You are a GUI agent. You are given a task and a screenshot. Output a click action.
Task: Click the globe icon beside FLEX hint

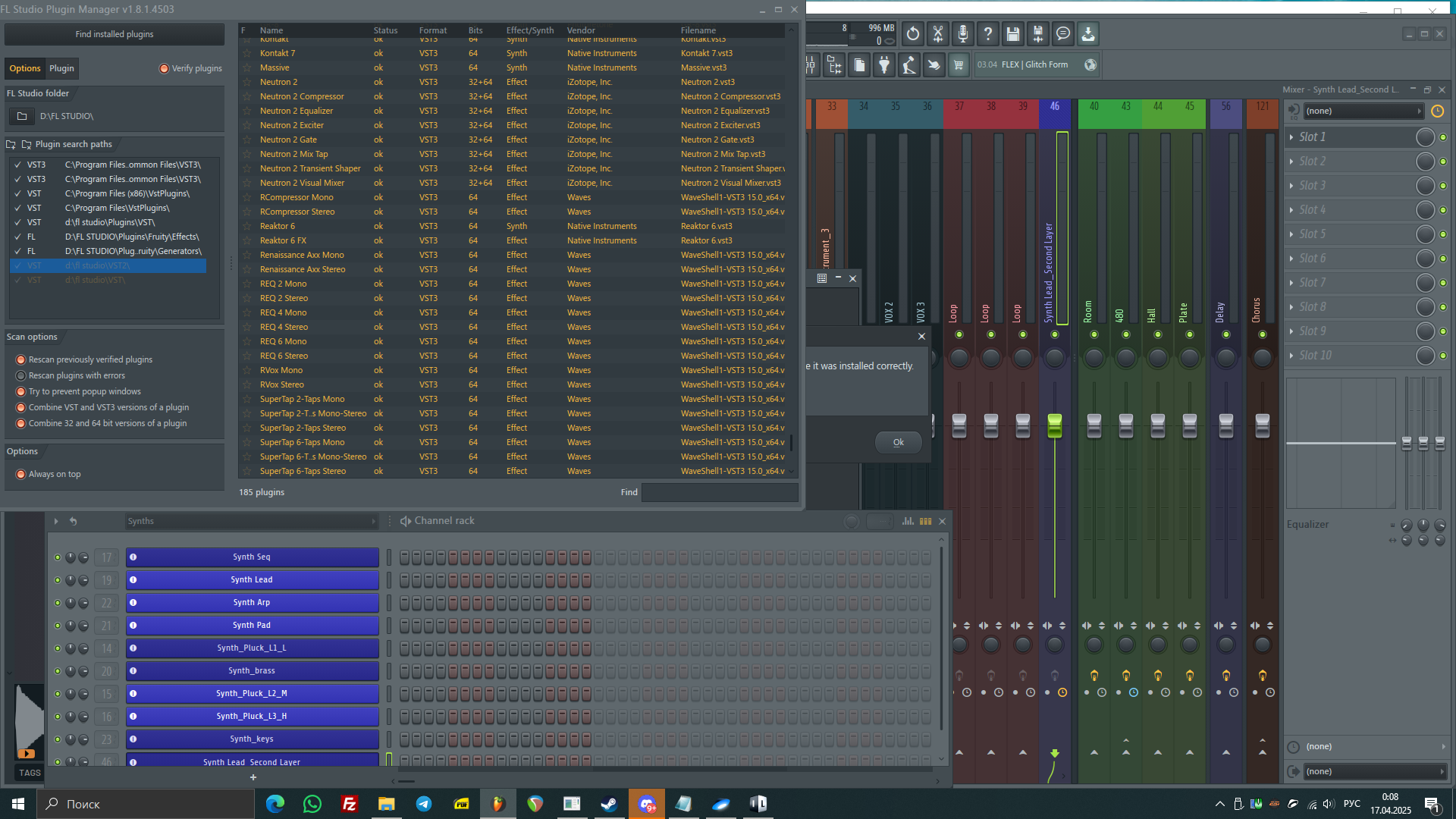coord(1090,65)
